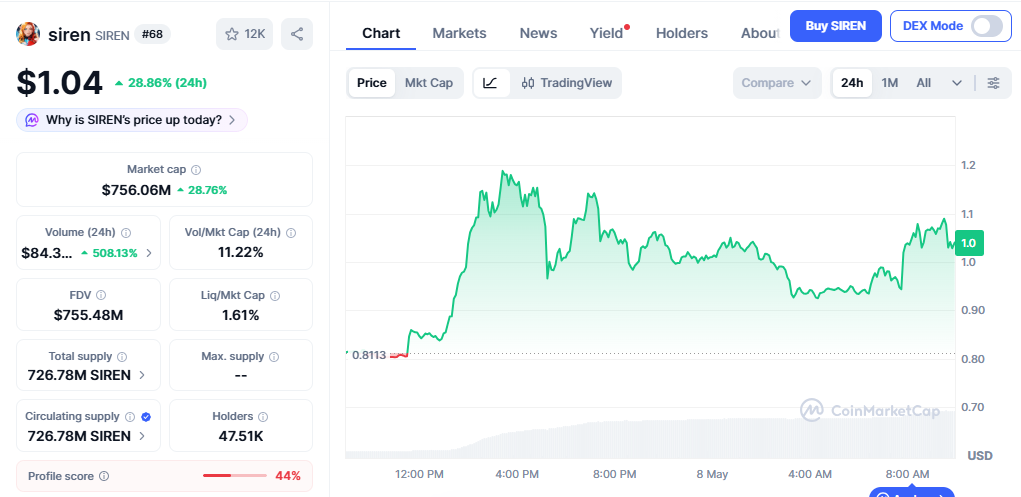Click the $1.04 price heading
The image size is (1021, 497).
click(59, 83)
